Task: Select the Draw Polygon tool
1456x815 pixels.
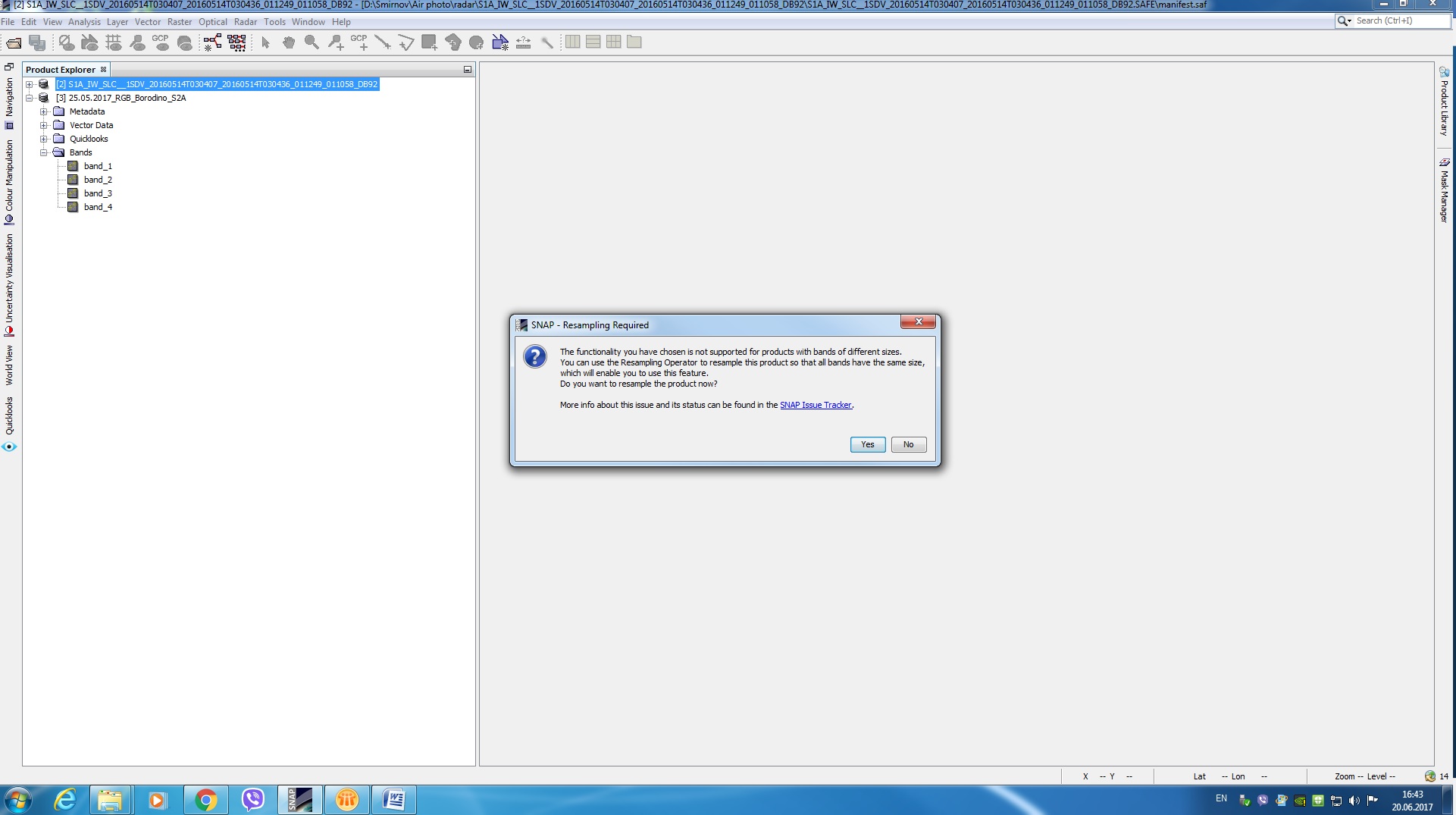Action: [x=453, y=42]
